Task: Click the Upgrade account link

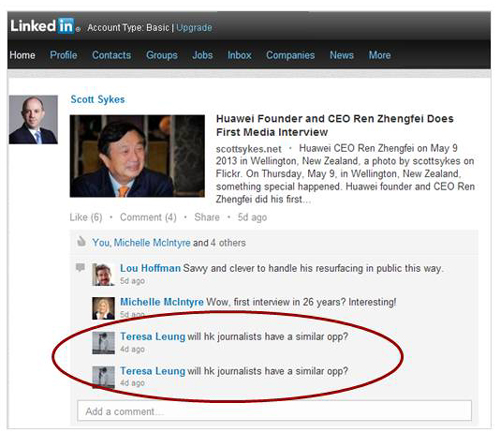Action: [194, 28]
